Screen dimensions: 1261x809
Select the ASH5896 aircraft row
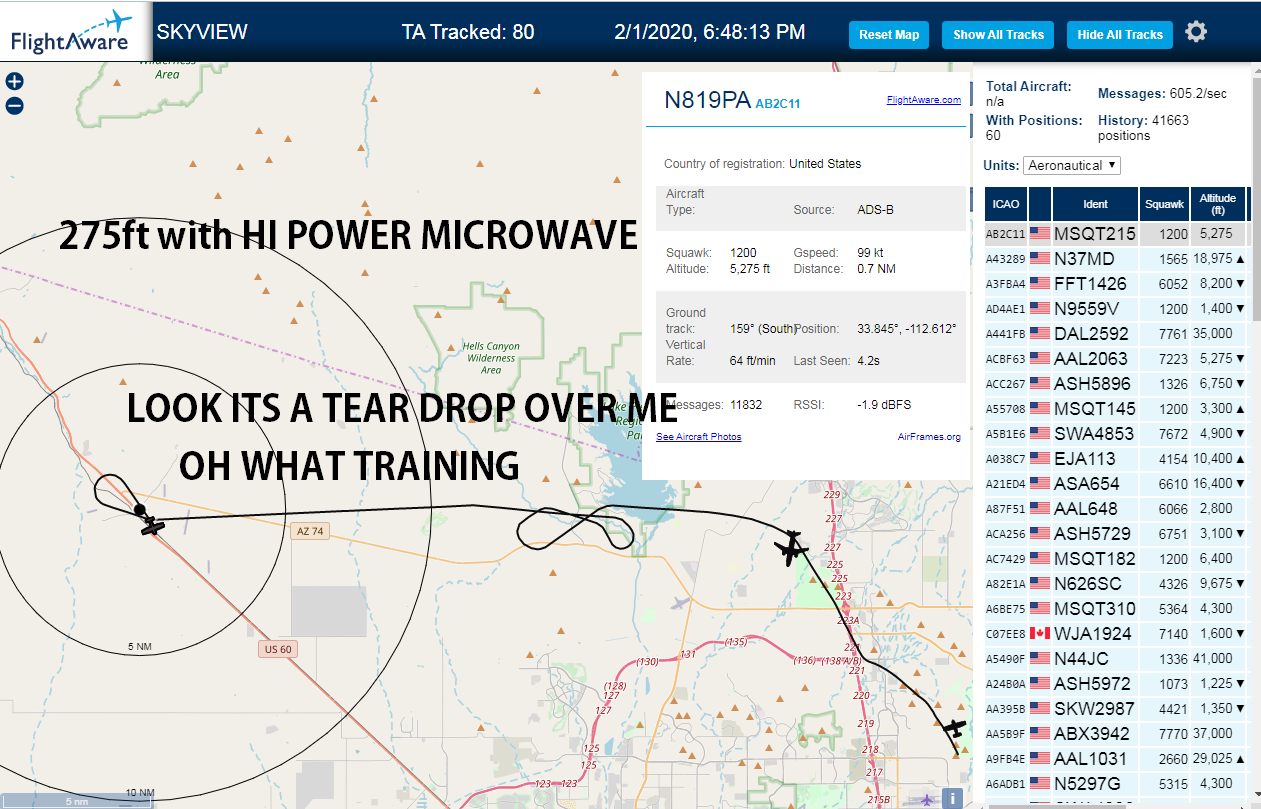(1114, 383)
